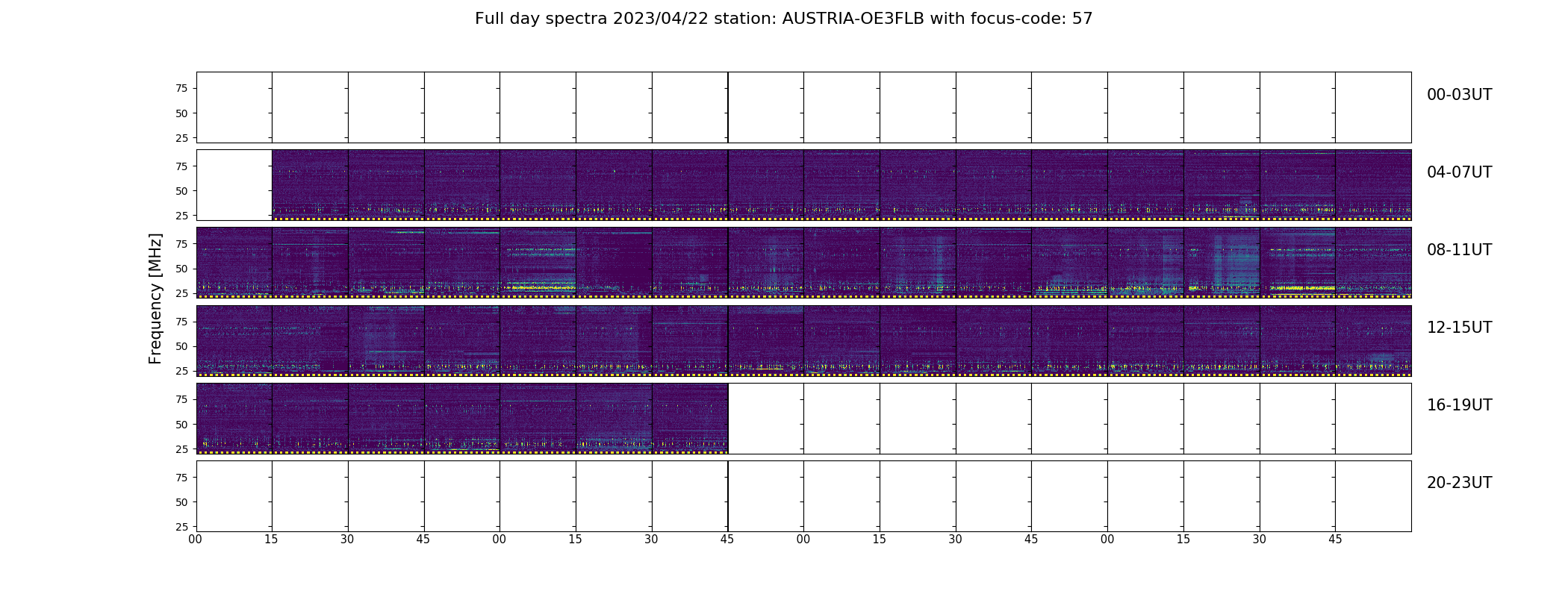Click the spectrogram strip of the 12-15UT row
This screenshot has width=1568, height=597.
[803, 340]
